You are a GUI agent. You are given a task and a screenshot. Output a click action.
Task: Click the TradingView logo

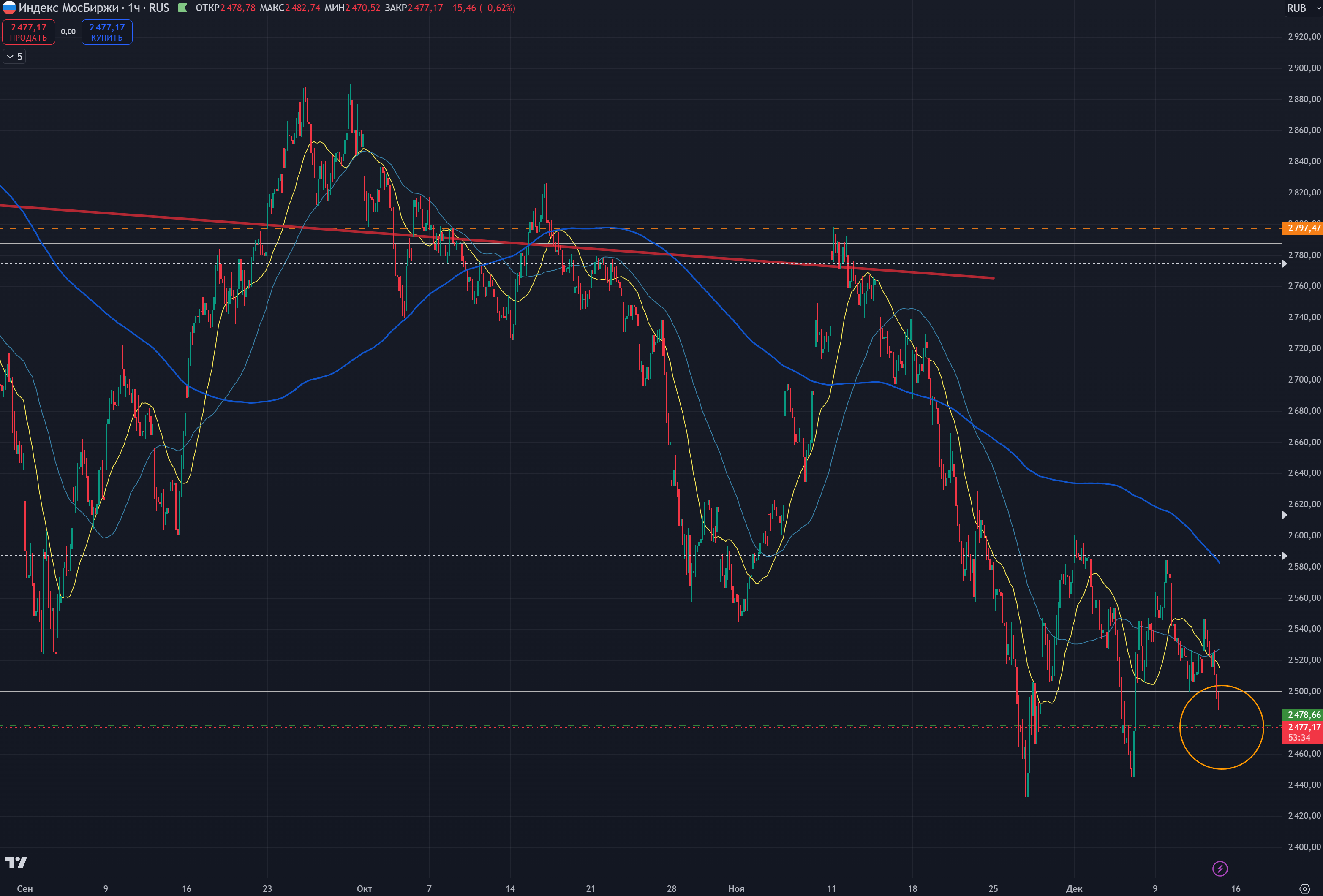coord(16,863)
